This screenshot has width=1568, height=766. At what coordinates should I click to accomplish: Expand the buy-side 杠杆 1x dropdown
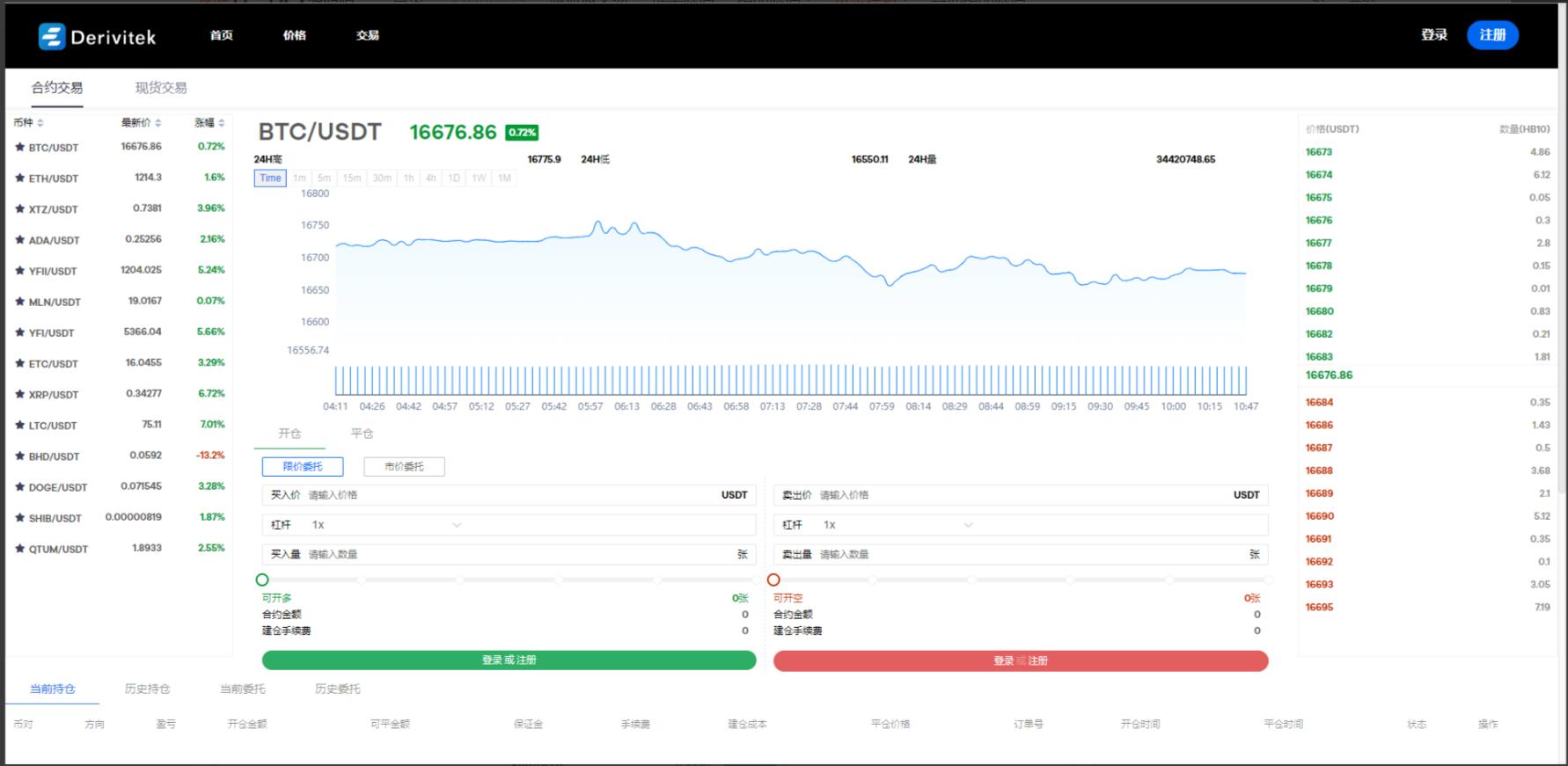(456, 525)
